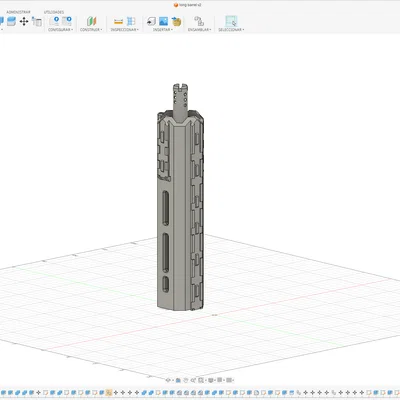Select the Zoom magnifier icon in the navigation bar

(193, 380)
